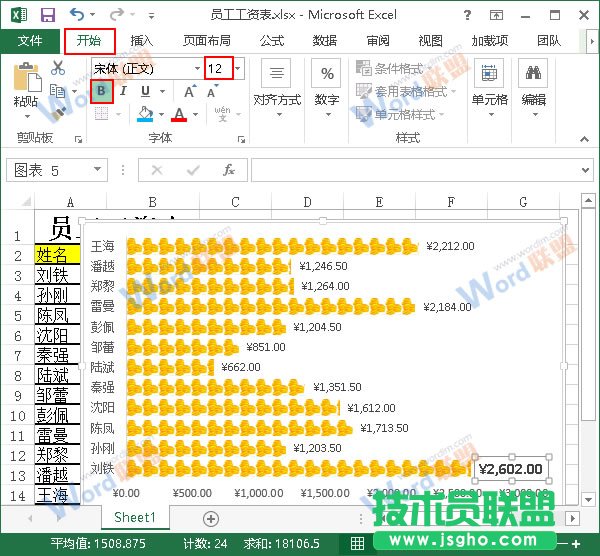Click the Insert Function fx button
This screenshot has width=600, height=556.
[x=229, y=170]
